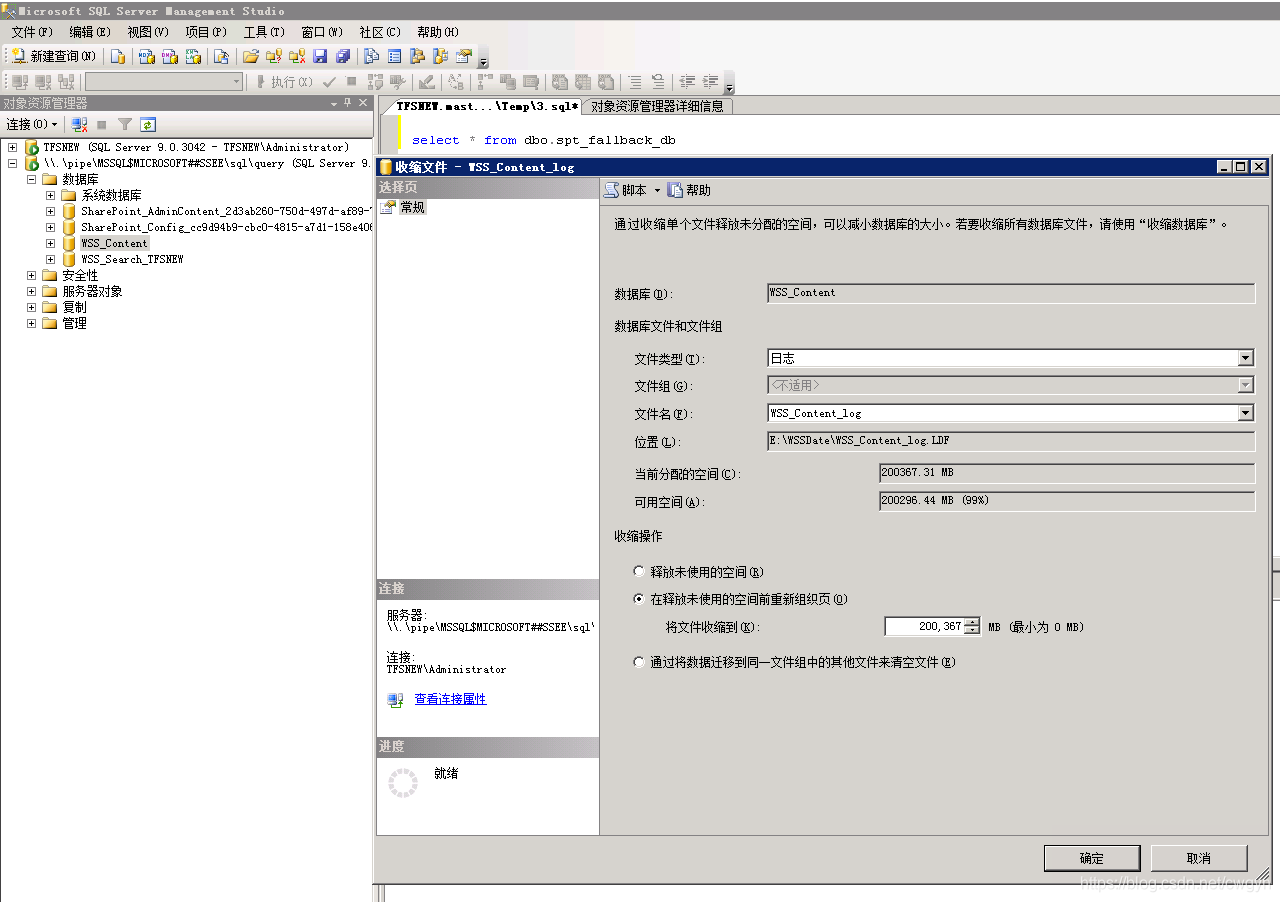The image size is (1280, 902).
Task: Click the XMLA Query icon
Action: [194, 57]
